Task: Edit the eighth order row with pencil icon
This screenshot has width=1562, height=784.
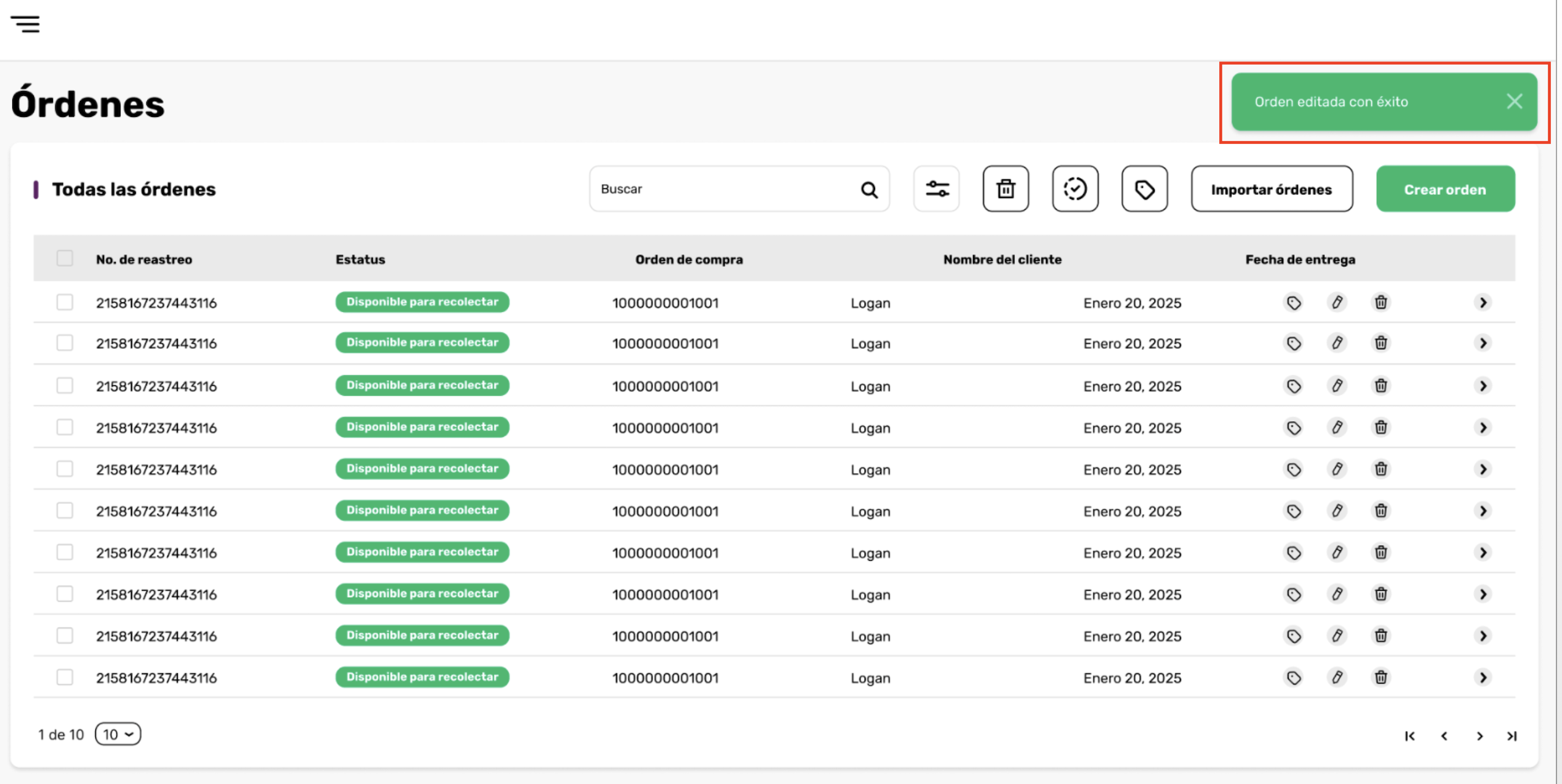Action: pyautogui.click(x=1337, y=594)
